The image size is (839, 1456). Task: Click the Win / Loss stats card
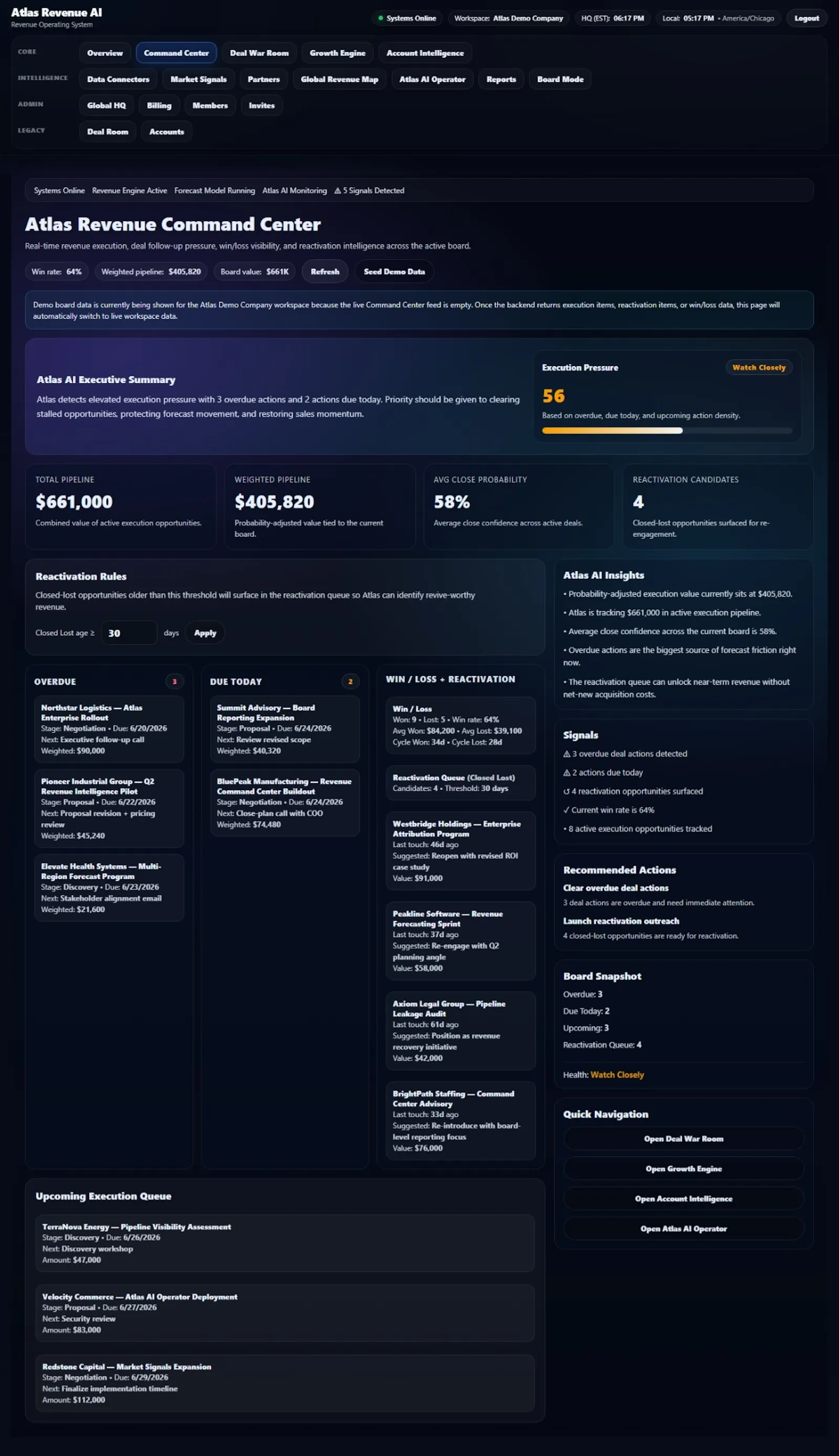(x=460, y=726)
